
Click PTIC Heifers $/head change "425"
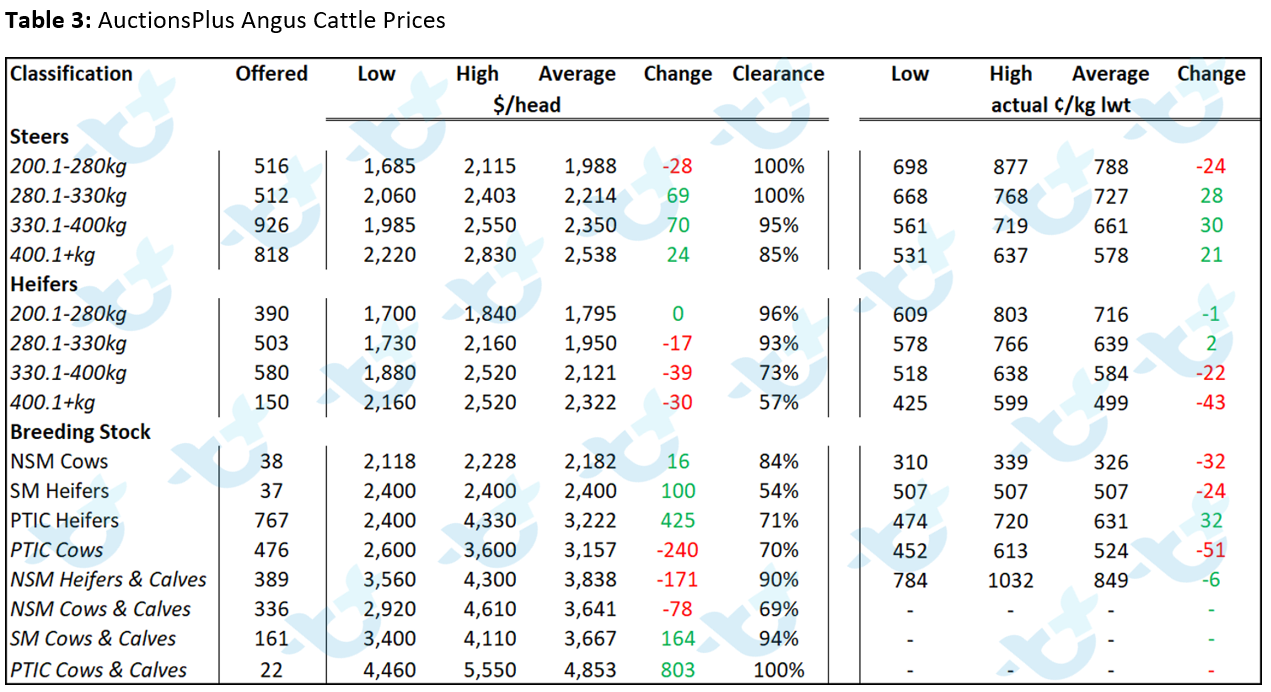pyautogui.click(x=678, y=521)
